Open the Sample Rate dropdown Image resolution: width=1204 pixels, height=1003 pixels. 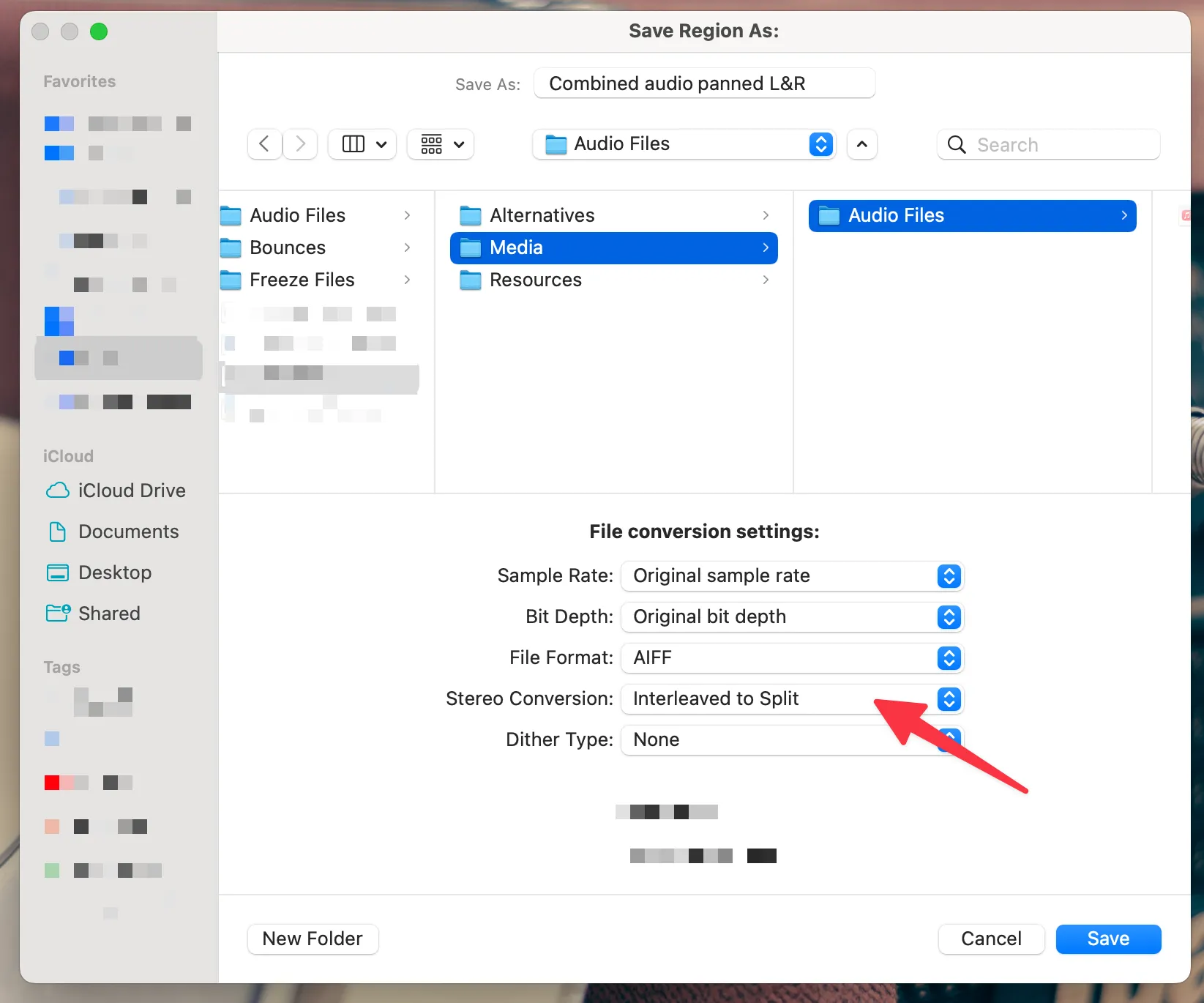[791, 576]
